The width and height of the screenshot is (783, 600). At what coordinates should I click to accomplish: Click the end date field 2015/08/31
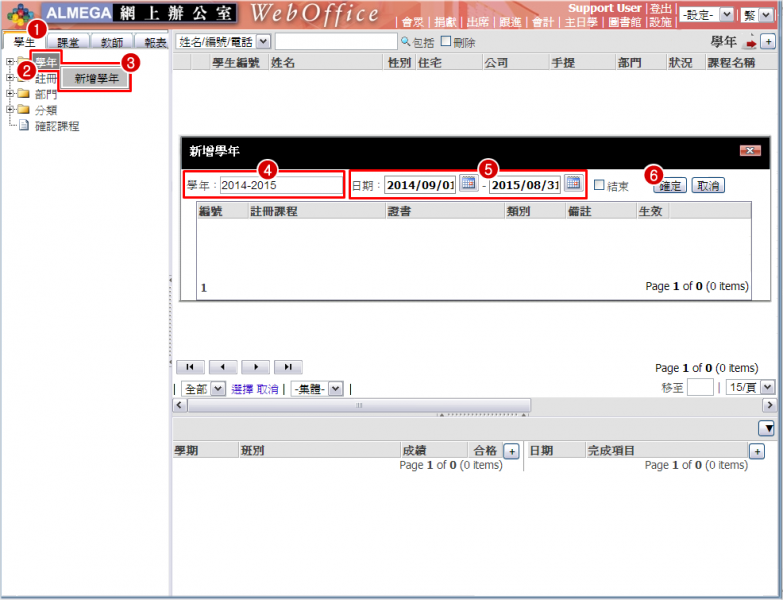(525, 185)
